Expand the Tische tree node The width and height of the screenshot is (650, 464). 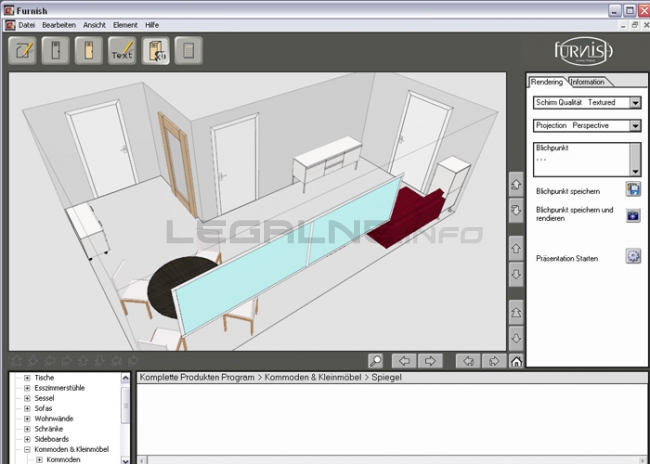[x=27, y=378]
